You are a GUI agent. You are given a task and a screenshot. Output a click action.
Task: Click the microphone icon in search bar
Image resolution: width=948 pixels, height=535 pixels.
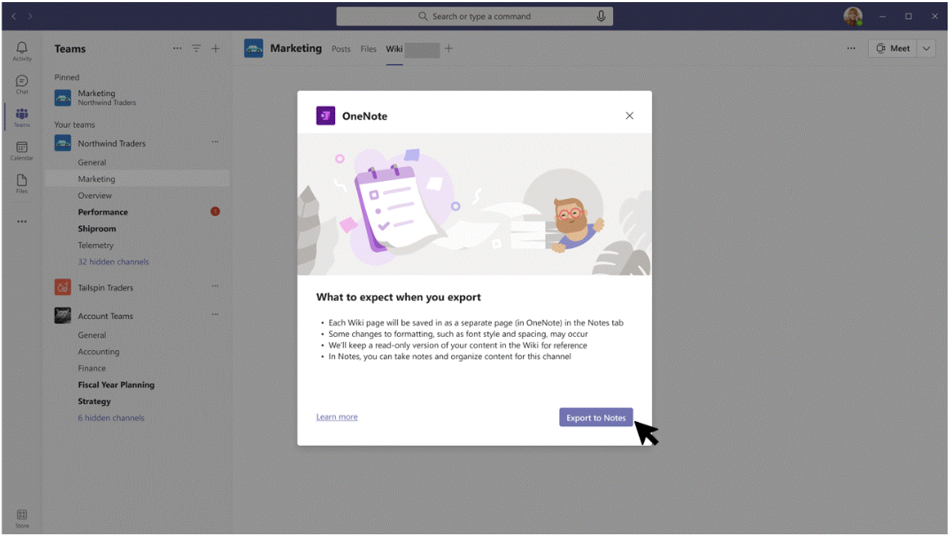[601, 16]
